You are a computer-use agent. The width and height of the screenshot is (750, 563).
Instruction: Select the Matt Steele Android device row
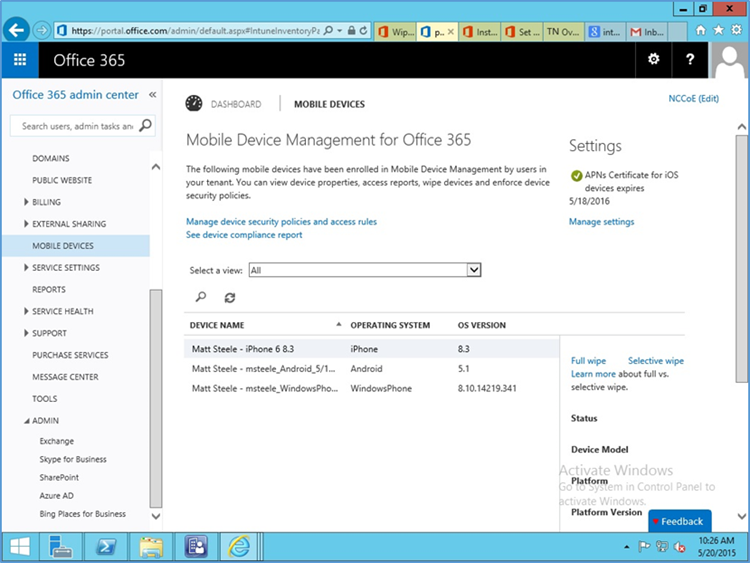point(265,368)
